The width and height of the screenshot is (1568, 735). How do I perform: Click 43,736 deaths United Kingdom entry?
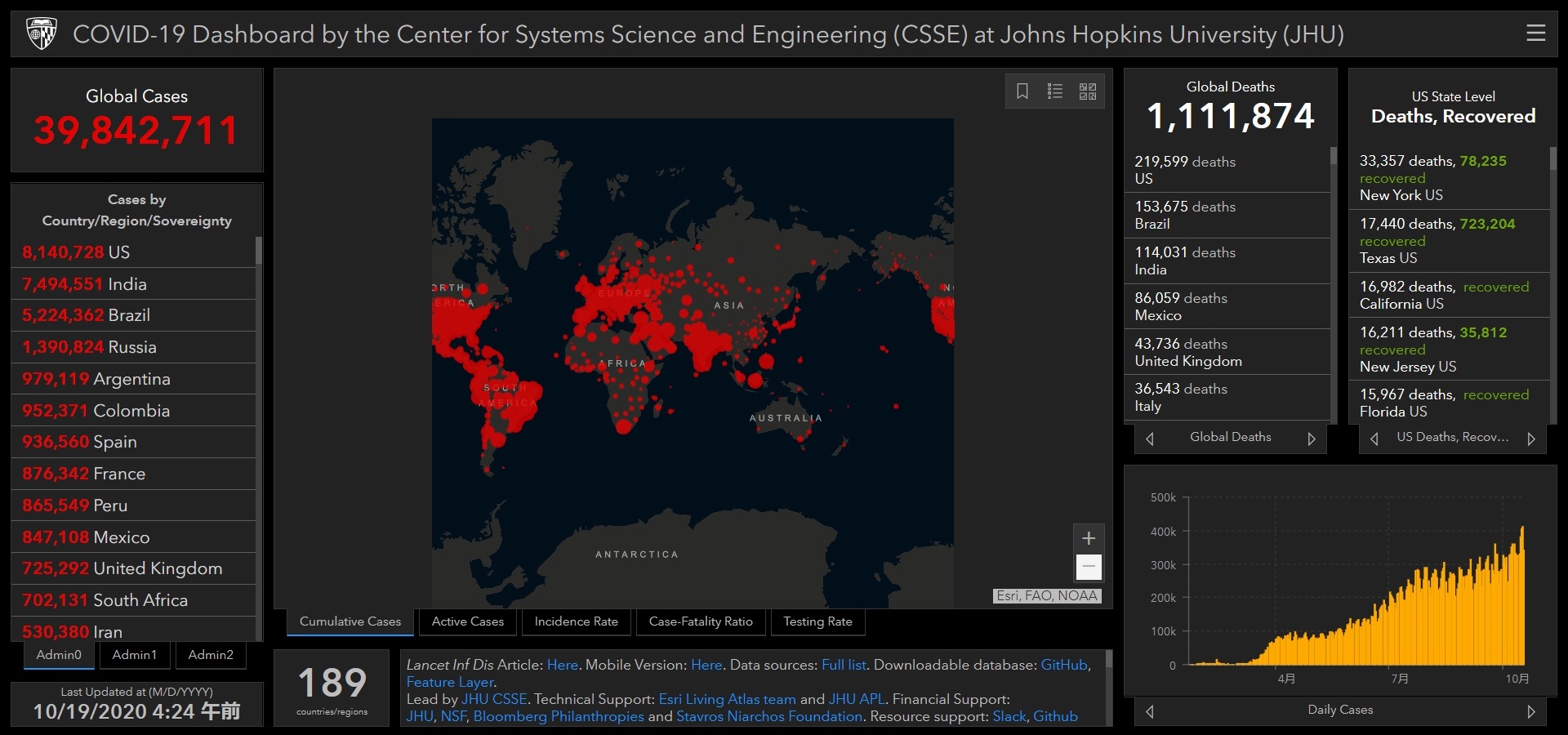click(x=1227, y=352)
